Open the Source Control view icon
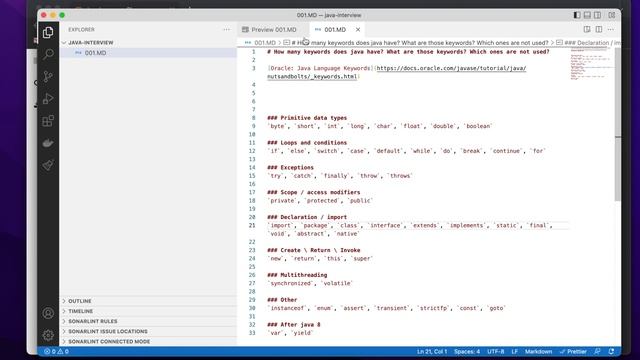The image size is (640, 360). pyautogui.click(x=48, y=76)
